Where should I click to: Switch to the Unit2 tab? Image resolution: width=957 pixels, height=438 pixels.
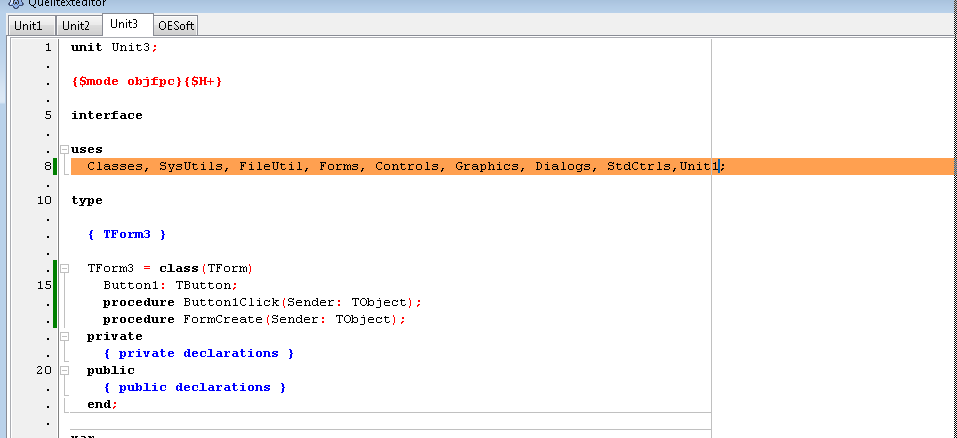click(77, 25)
